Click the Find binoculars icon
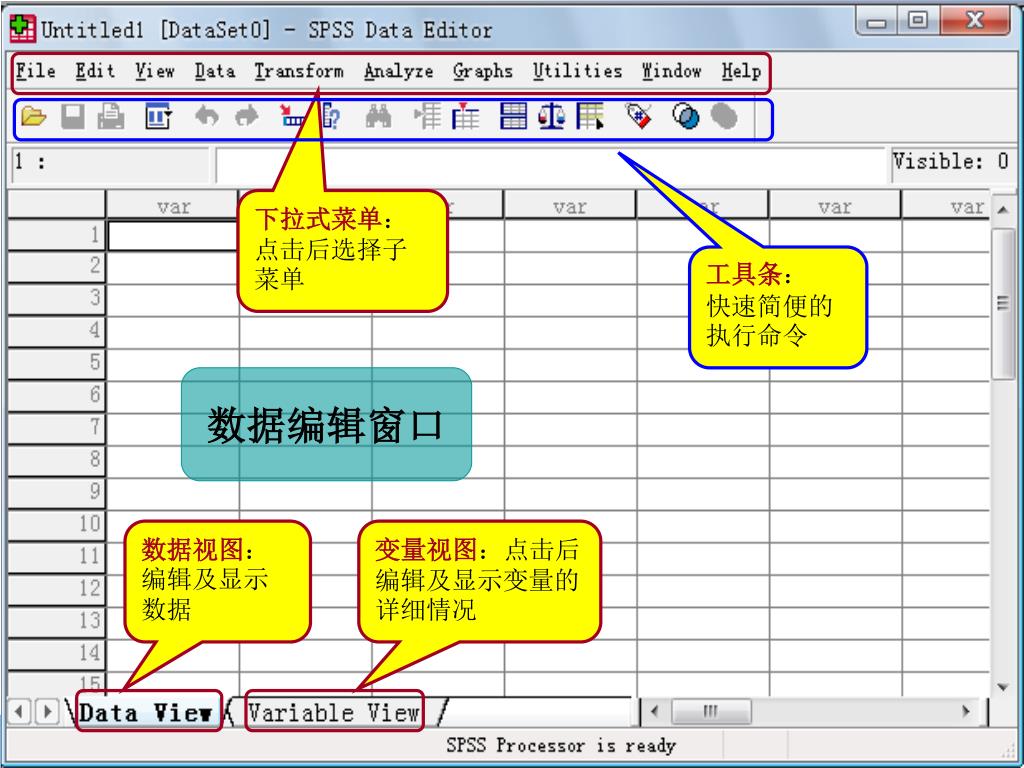 tap(379, 117)
